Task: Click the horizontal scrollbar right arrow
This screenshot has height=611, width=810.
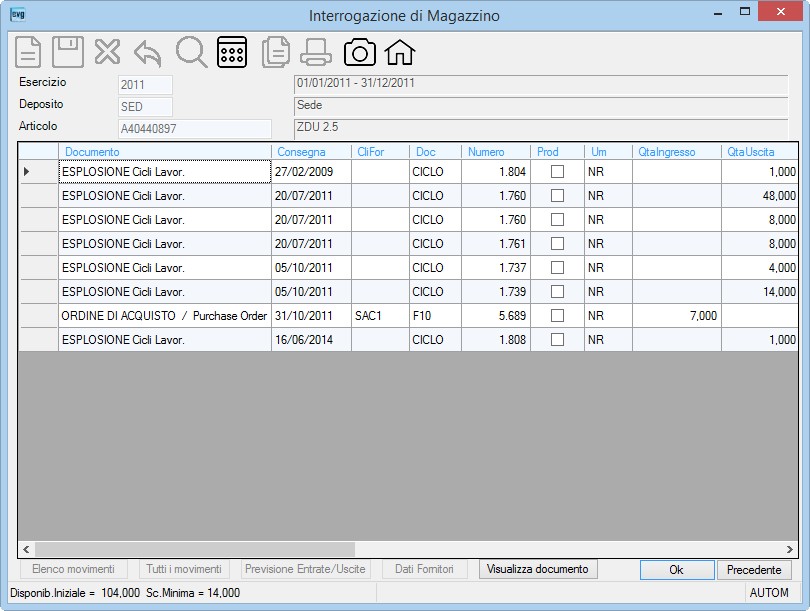Action: click(x=789, y=549)
